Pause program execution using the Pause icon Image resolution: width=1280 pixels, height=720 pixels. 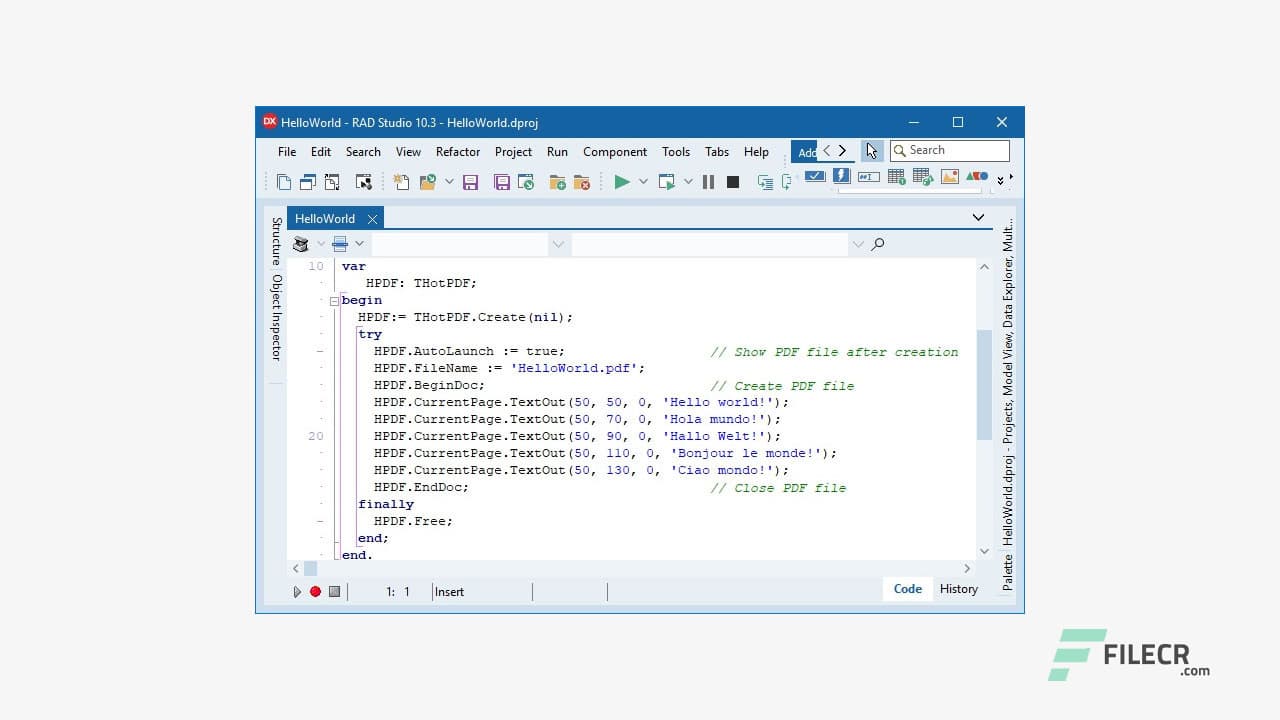[710, 182]
